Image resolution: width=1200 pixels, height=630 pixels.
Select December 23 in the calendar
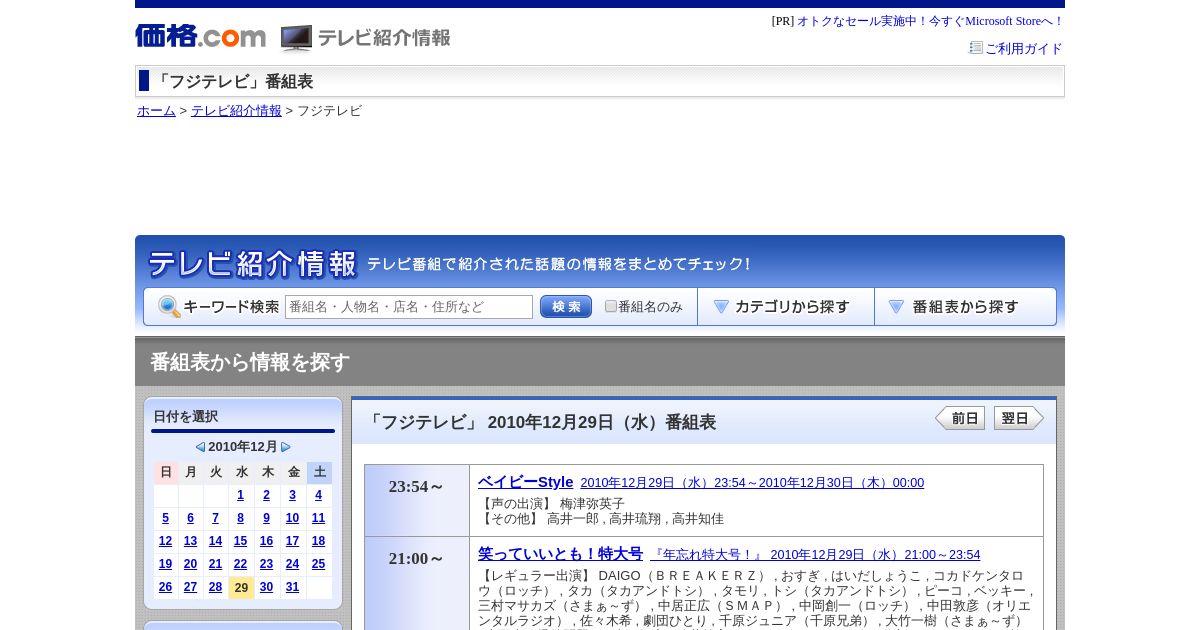[x=266, y=564]
